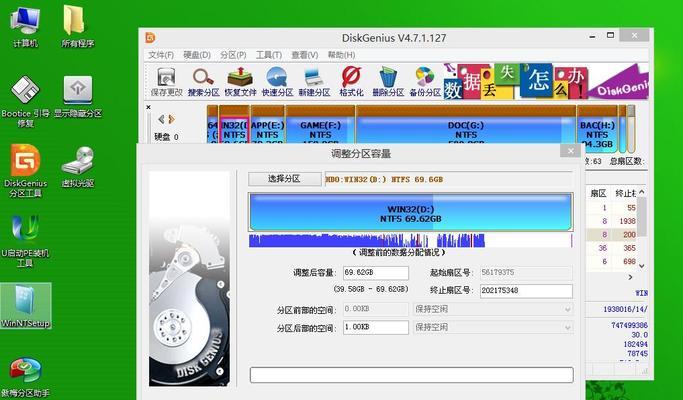Open the 恢复文件 recover files tool

click(x=240, y=82)
